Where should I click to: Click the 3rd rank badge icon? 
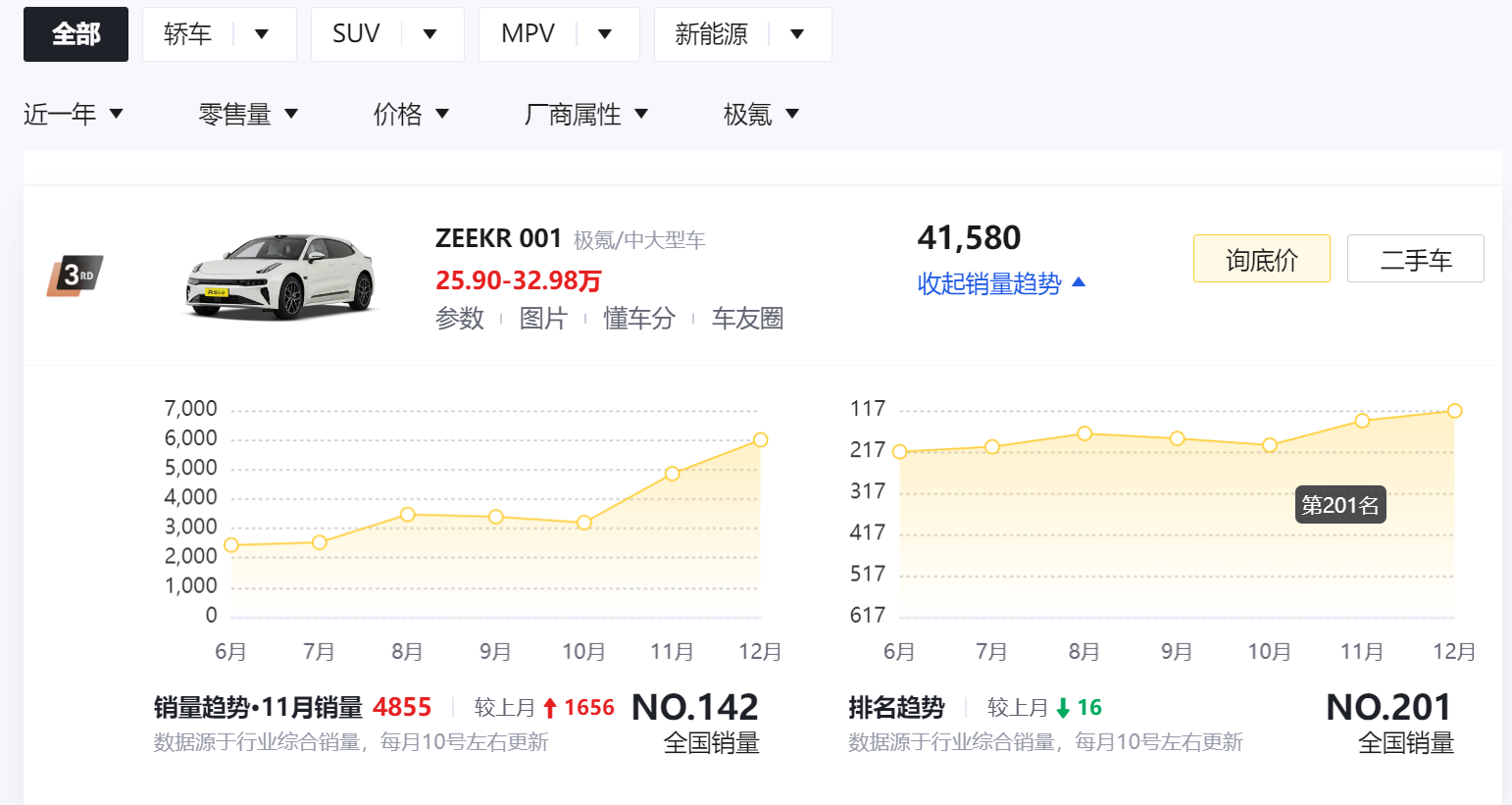click(x=75, y=276)
